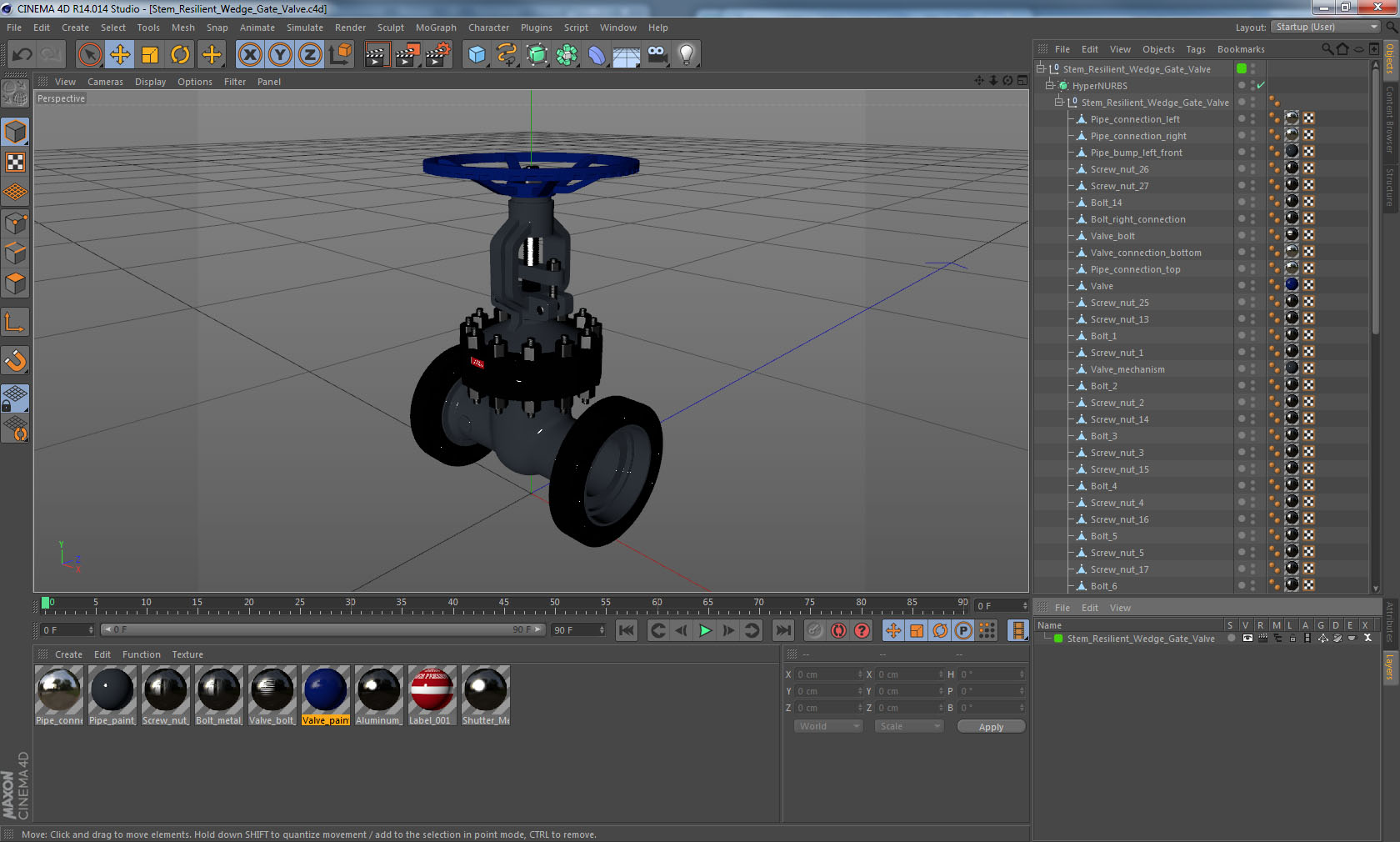Select the Rotate tool icon
The height and width of the screenshot is (842, 1400).
tap(180, 55)
